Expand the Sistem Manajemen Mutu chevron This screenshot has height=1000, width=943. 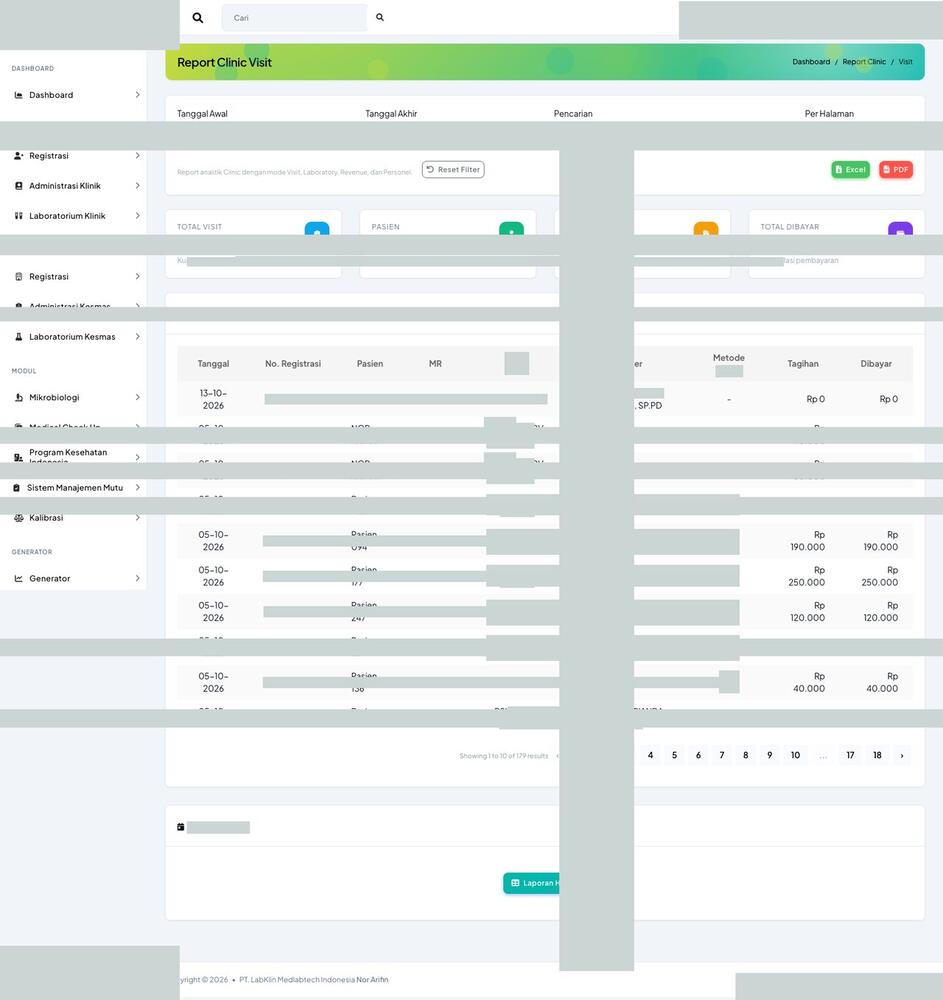click(x=137, y=488)
